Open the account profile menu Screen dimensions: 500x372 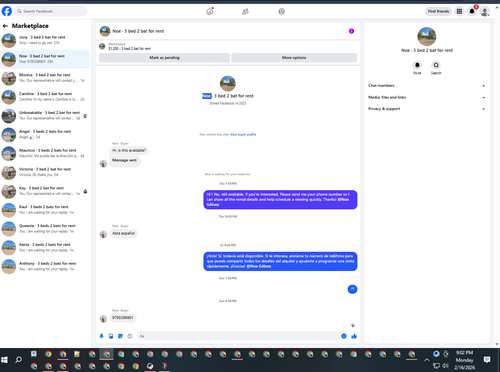tap(485, 11)
